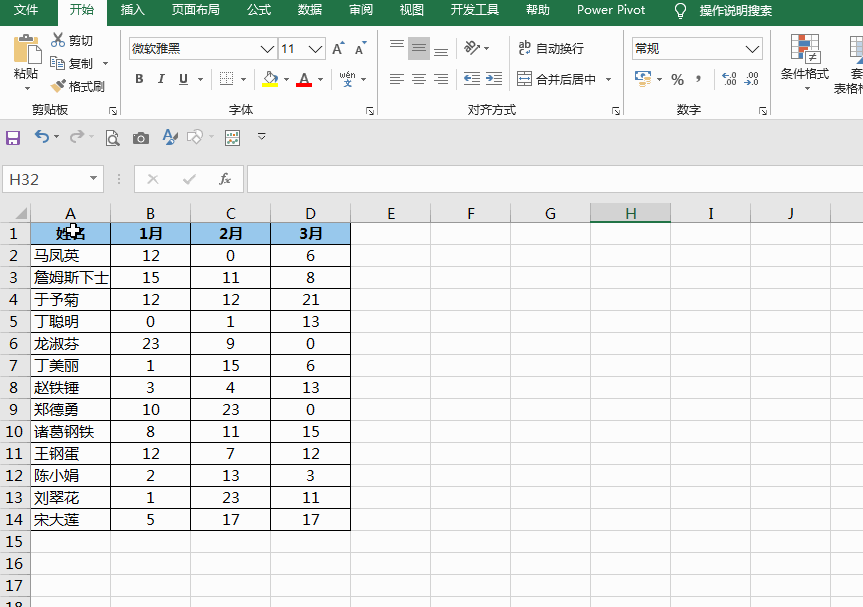
Task: Click the 3月 header cell
Action: click(x=310, y=233)
